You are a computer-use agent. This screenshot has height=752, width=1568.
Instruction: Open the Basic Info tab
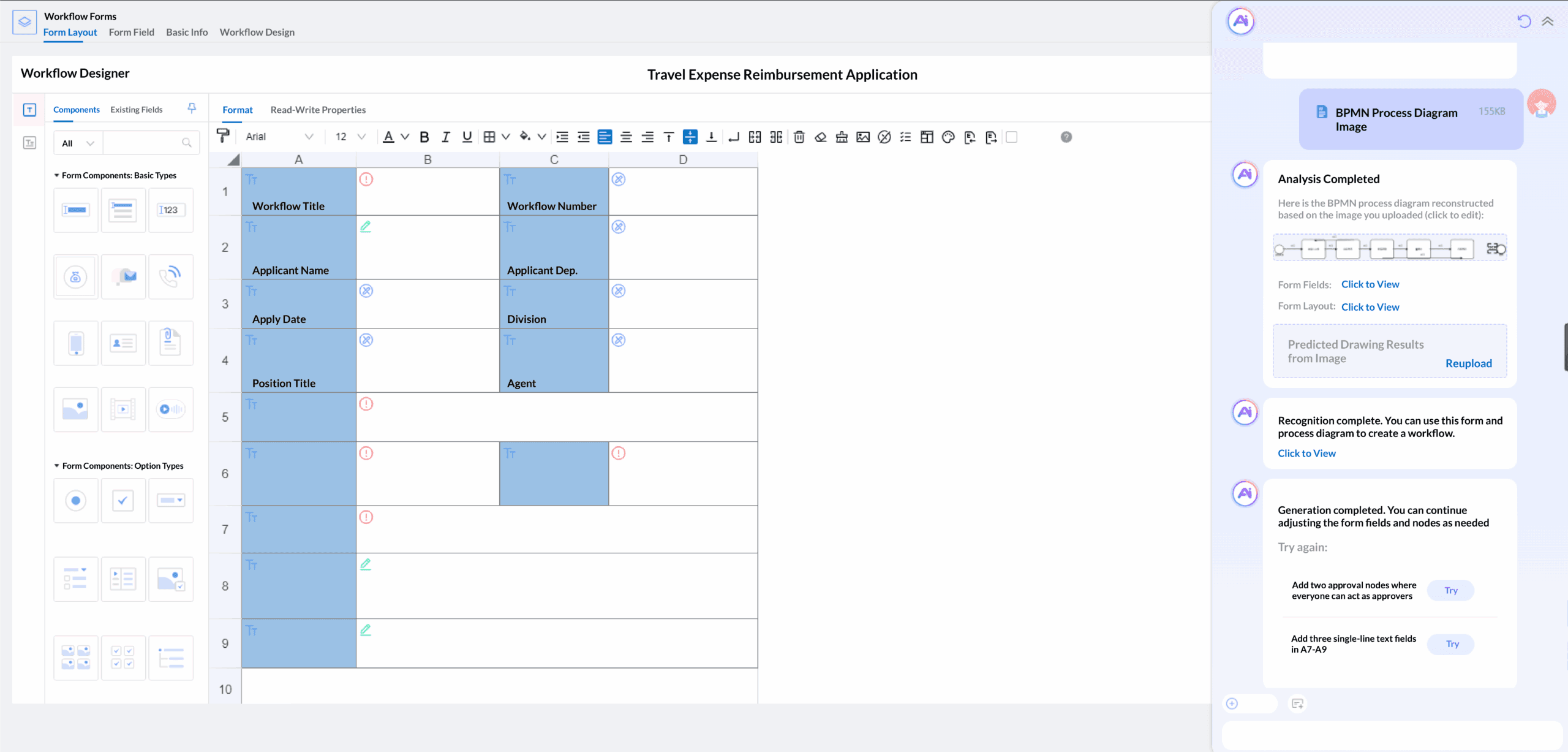tap(187, 32)
